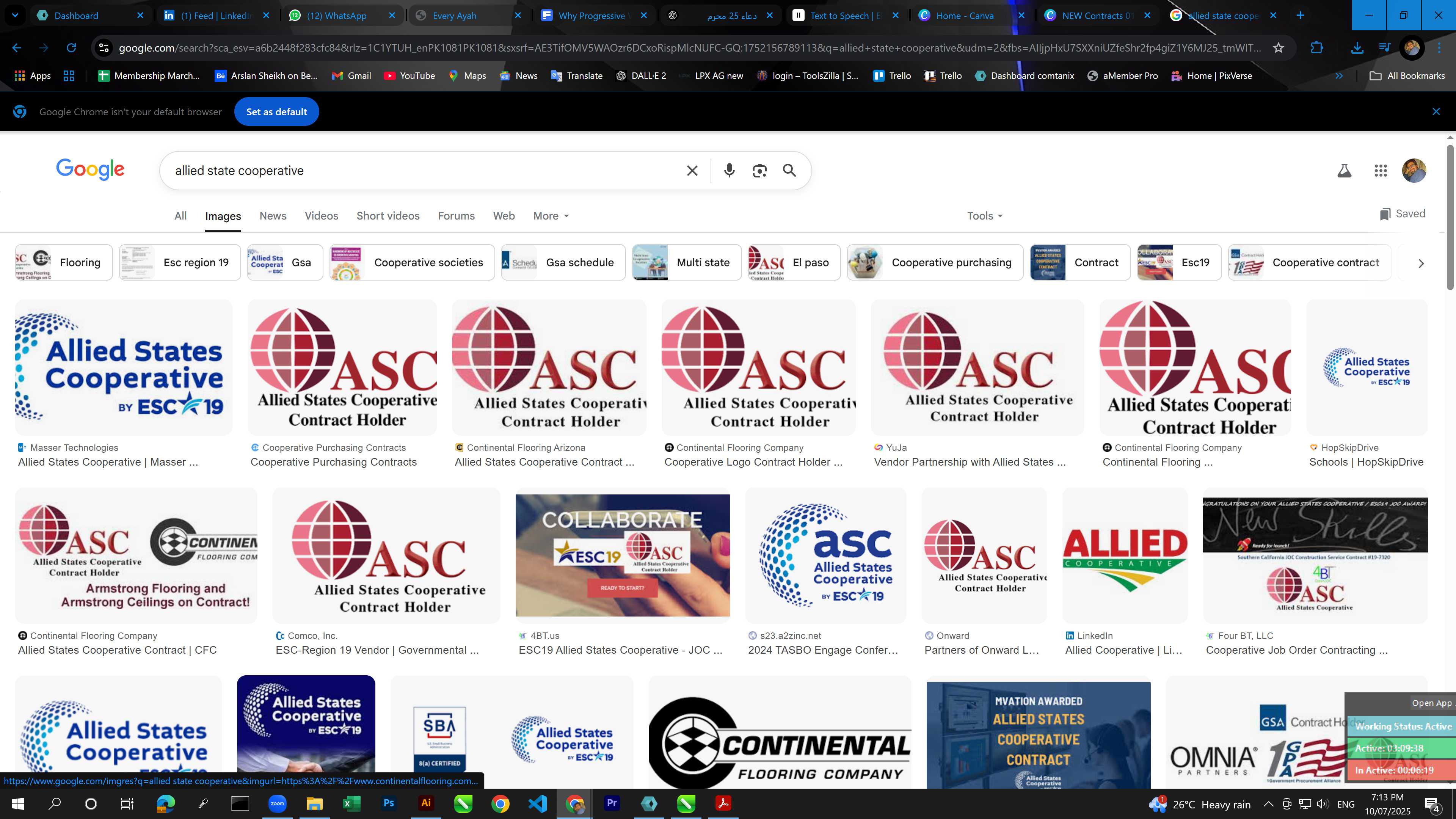The height and width of the screenshot is (819, 1456).
Task: Switch to Short videos tab
Action: [388, 216]
